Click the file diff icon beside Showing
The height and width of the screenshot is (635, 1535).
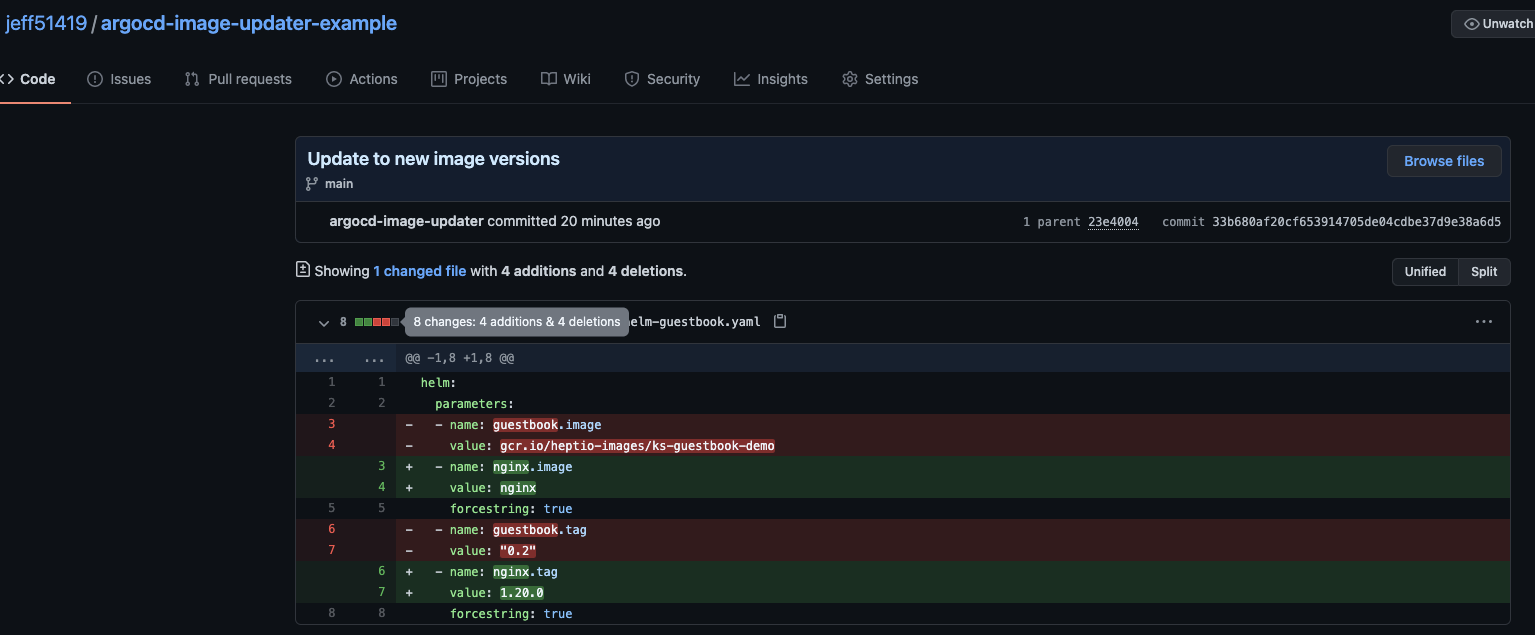(x=303, y=270)
